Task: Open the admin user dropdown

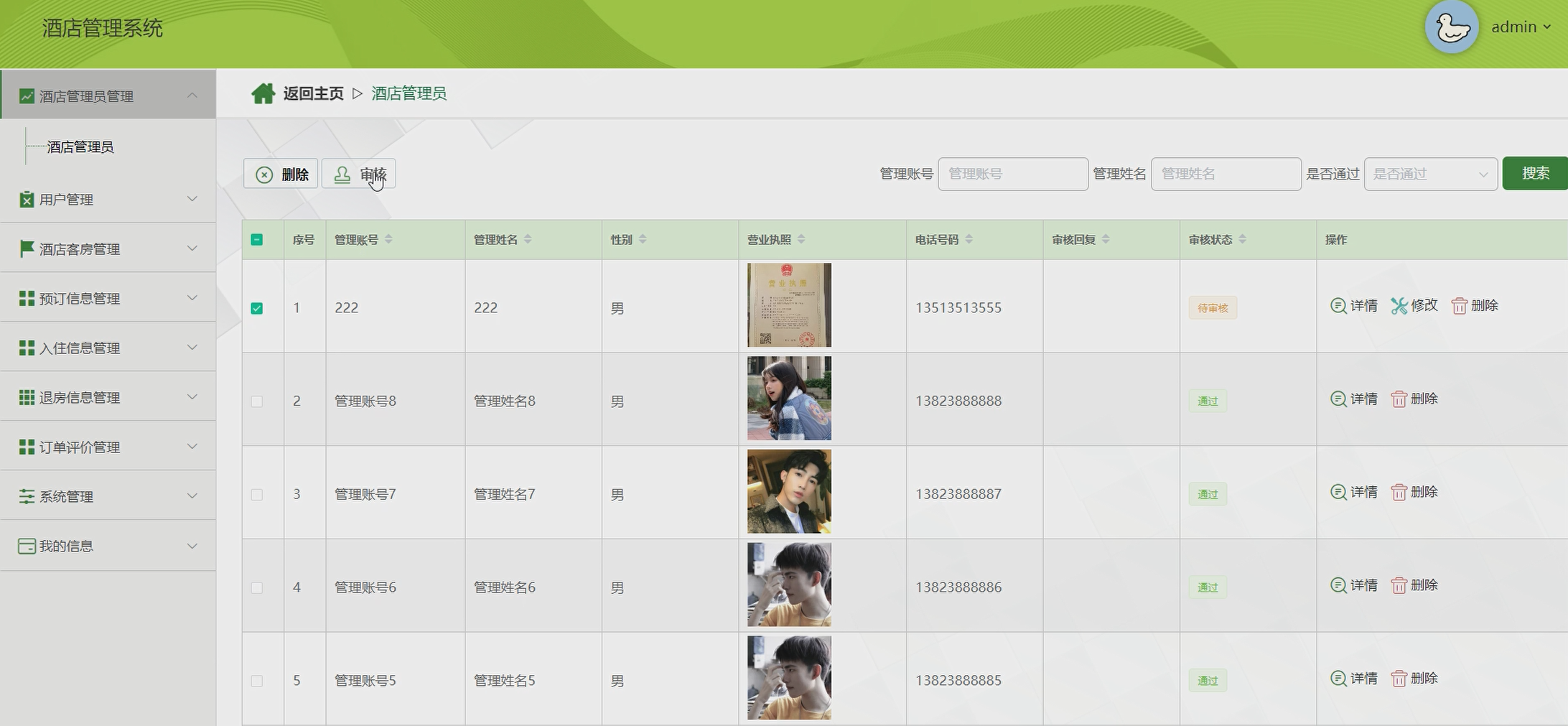Action: click(1521, 27)
